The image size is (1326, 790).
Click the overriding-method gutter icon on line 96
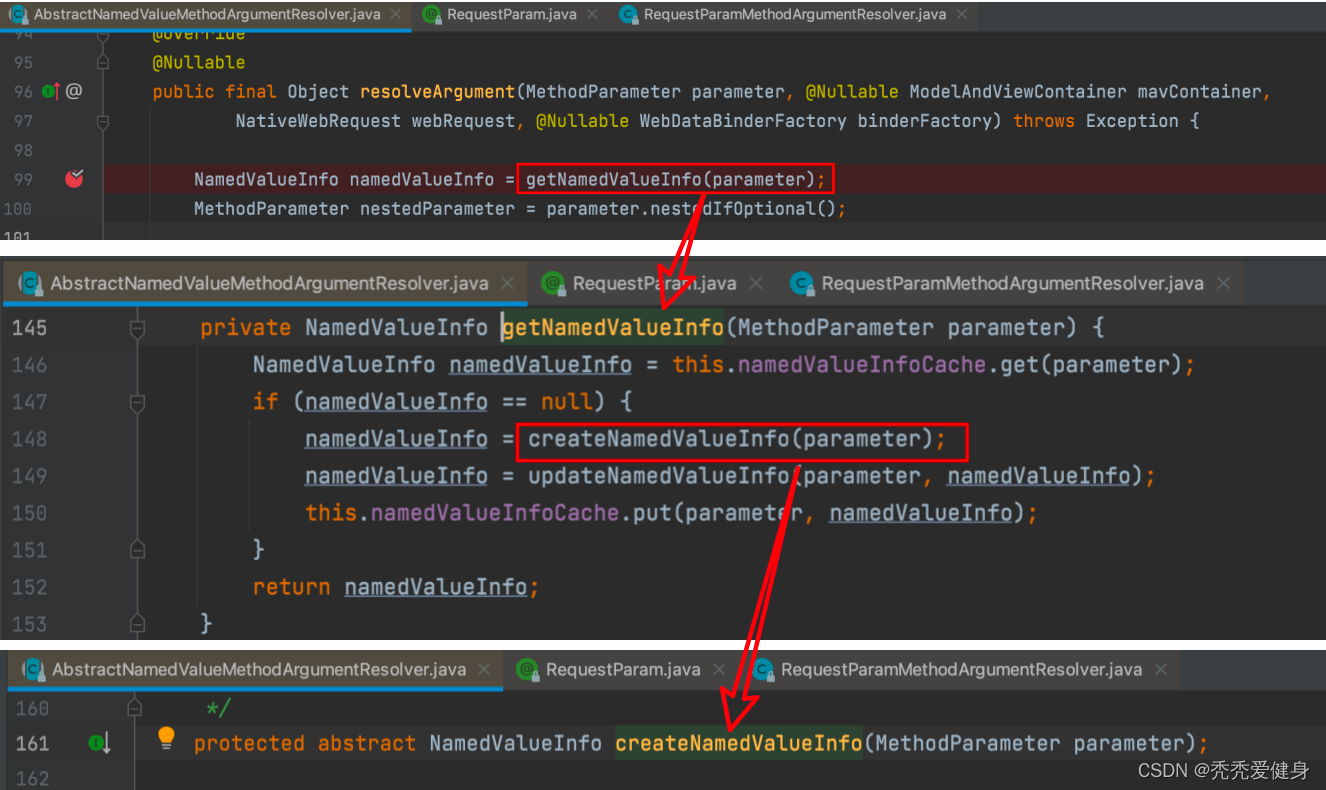coord(51,91)
